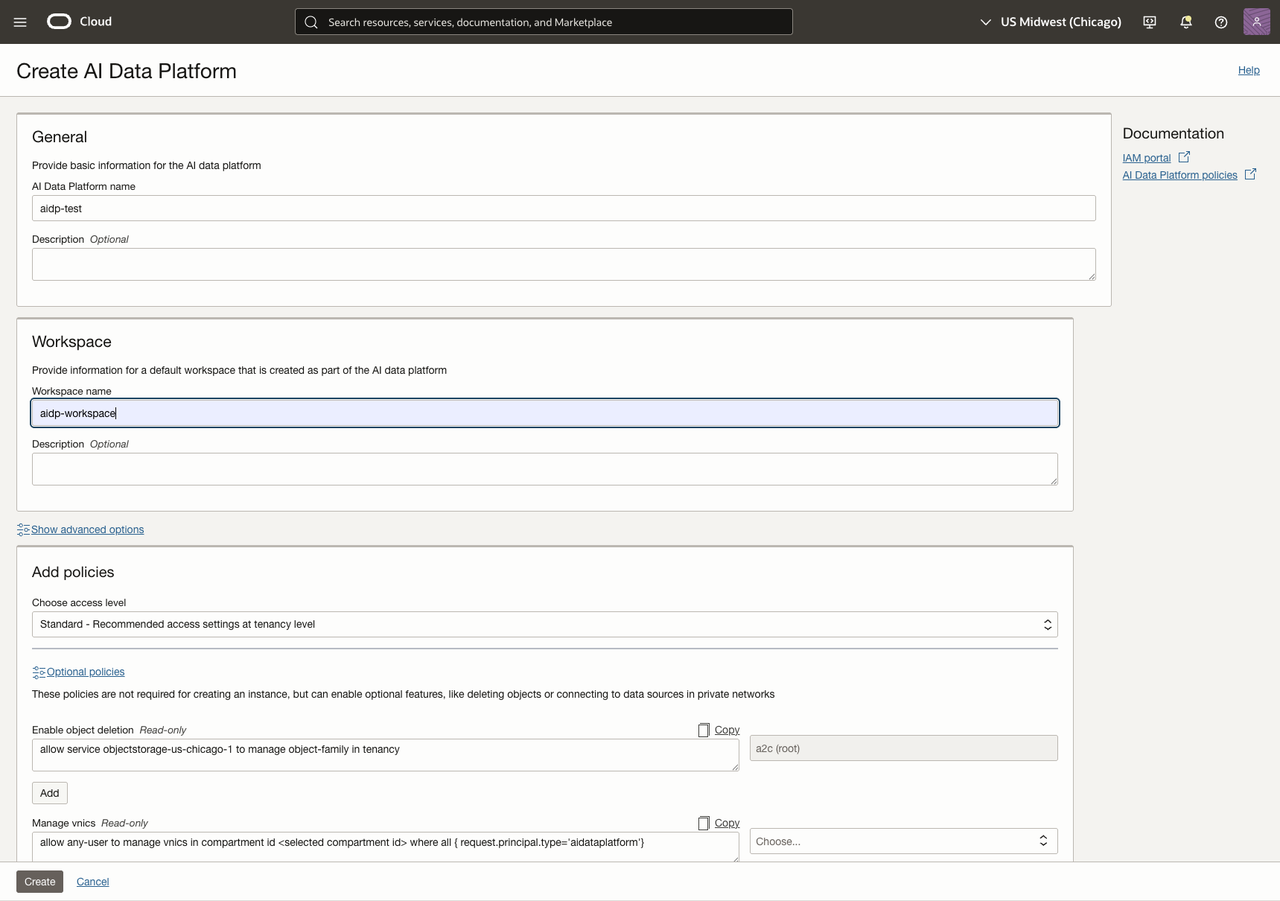The height and width of the screenshot is (901, 1280).
Task: Open the help question mark icon
Action: 1221,22
